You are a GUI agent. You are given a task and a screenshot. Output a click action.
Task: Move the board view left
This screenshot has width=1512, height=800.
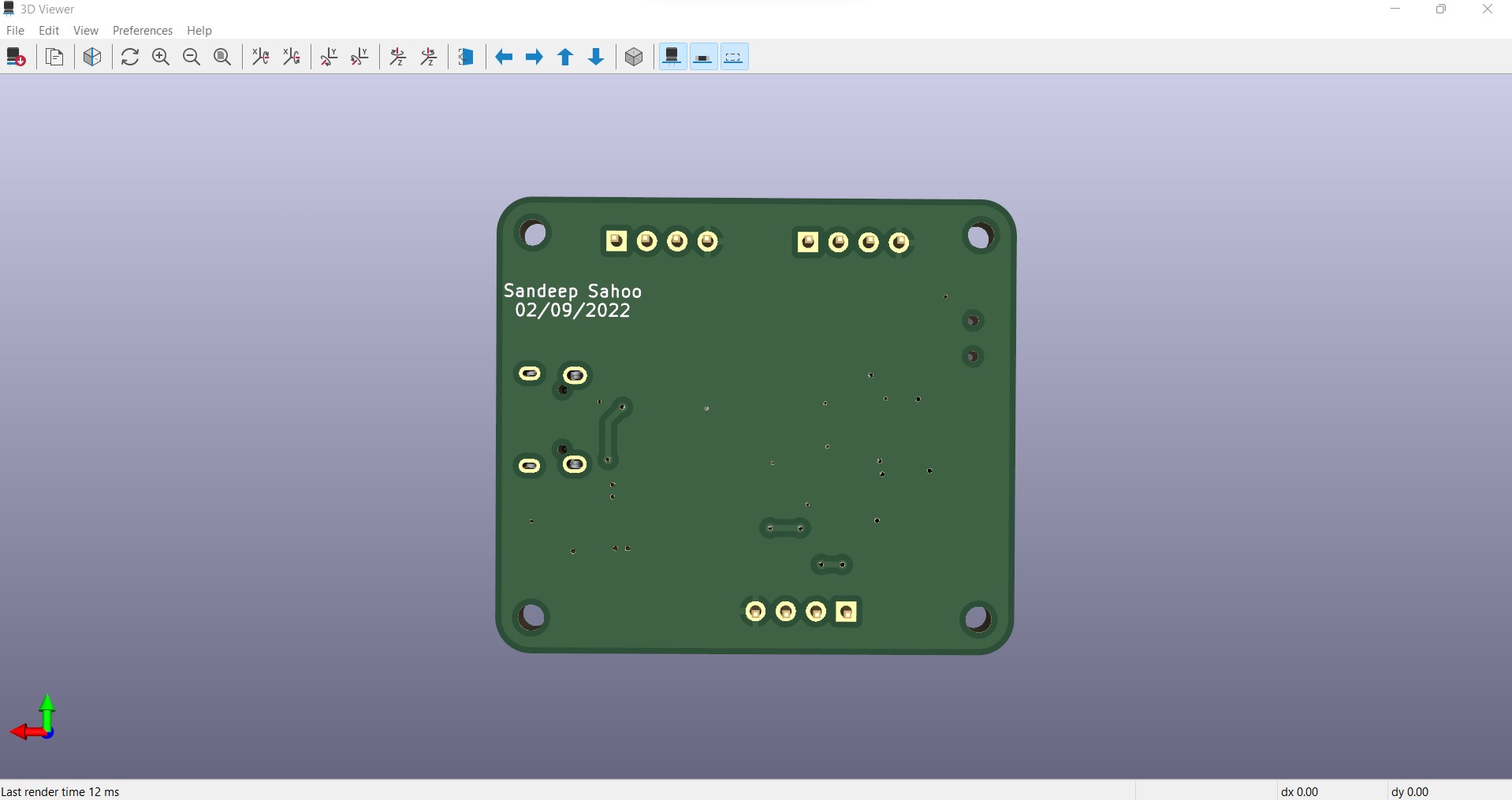[x=504, y=57]
